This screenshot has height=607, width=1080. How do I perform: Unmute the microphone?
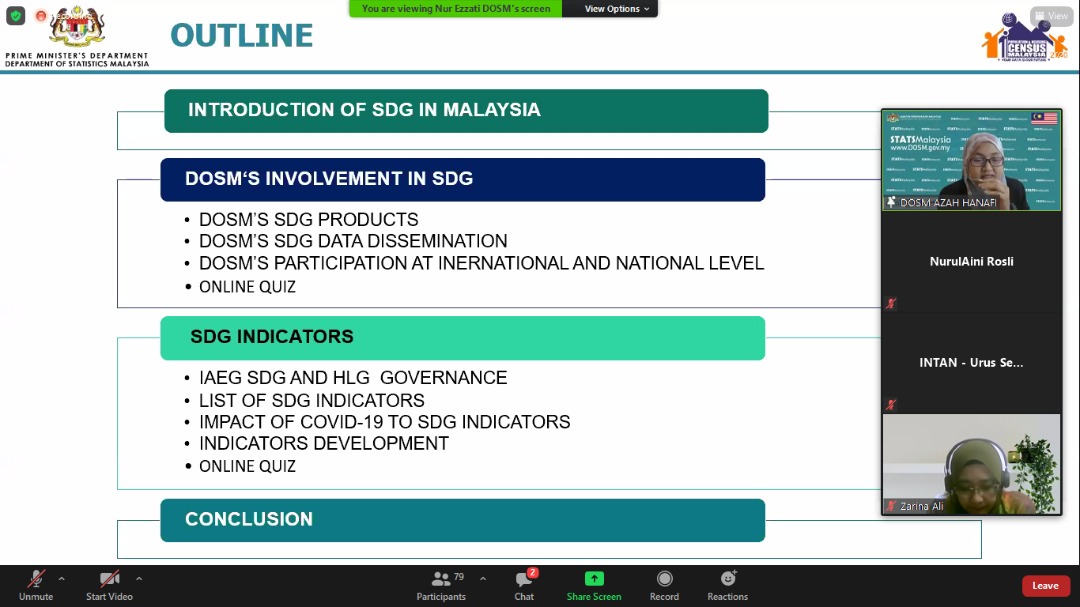tap(35, 586)
